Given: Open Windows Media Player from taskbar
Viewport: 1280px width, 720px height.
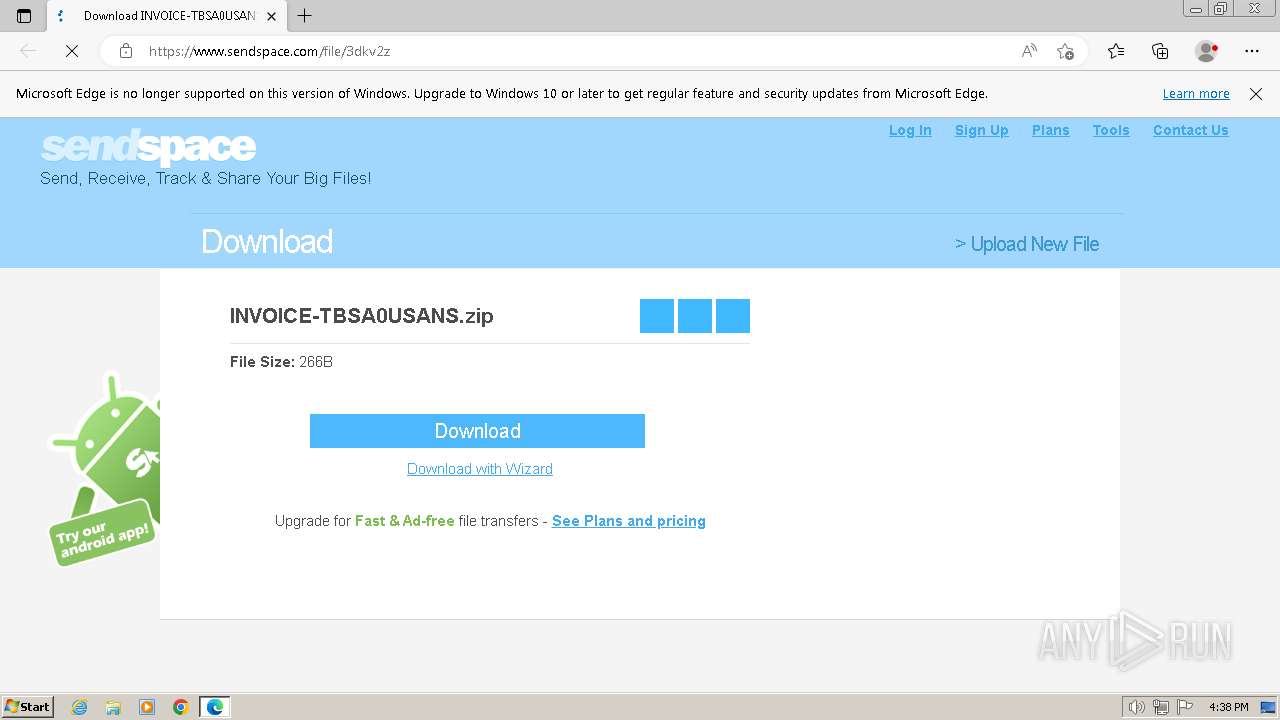Looking at the screenshot, I should 147,707.
